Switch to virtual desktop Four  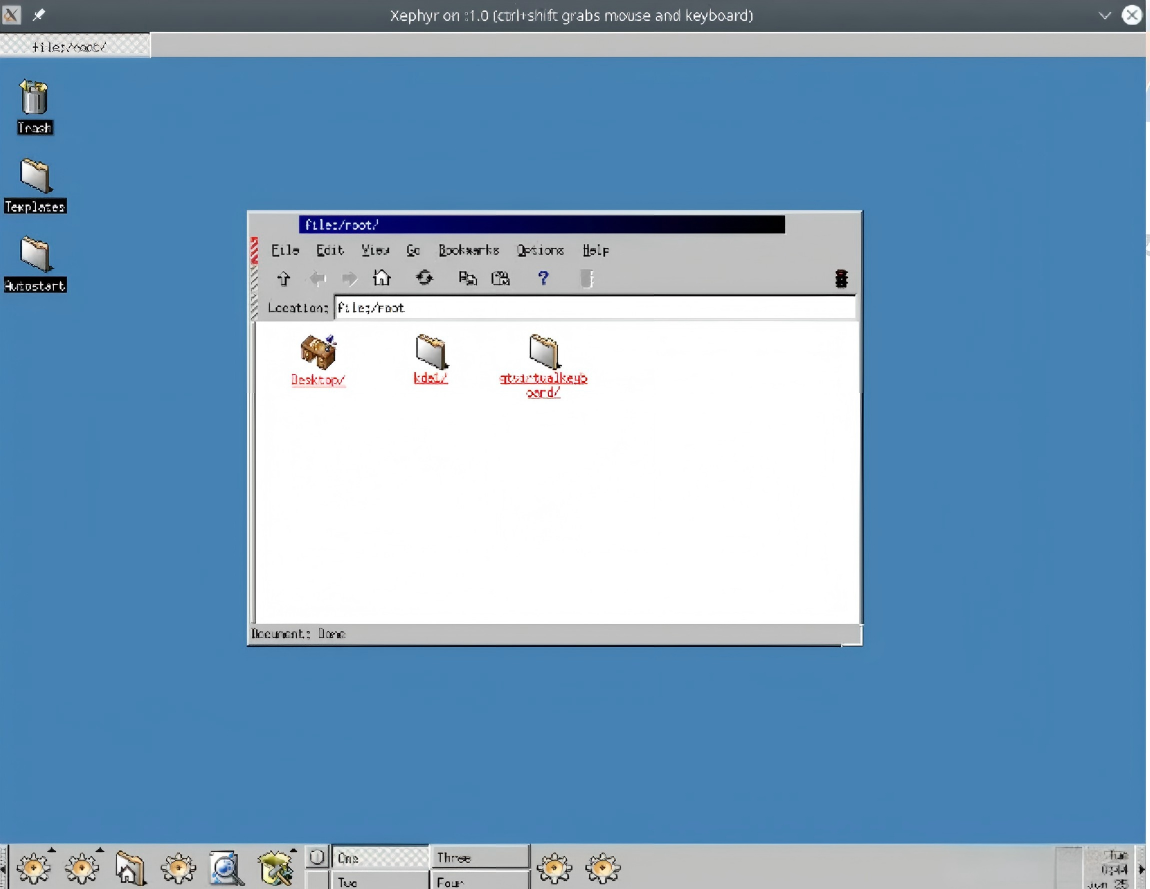tap(479, 880)
